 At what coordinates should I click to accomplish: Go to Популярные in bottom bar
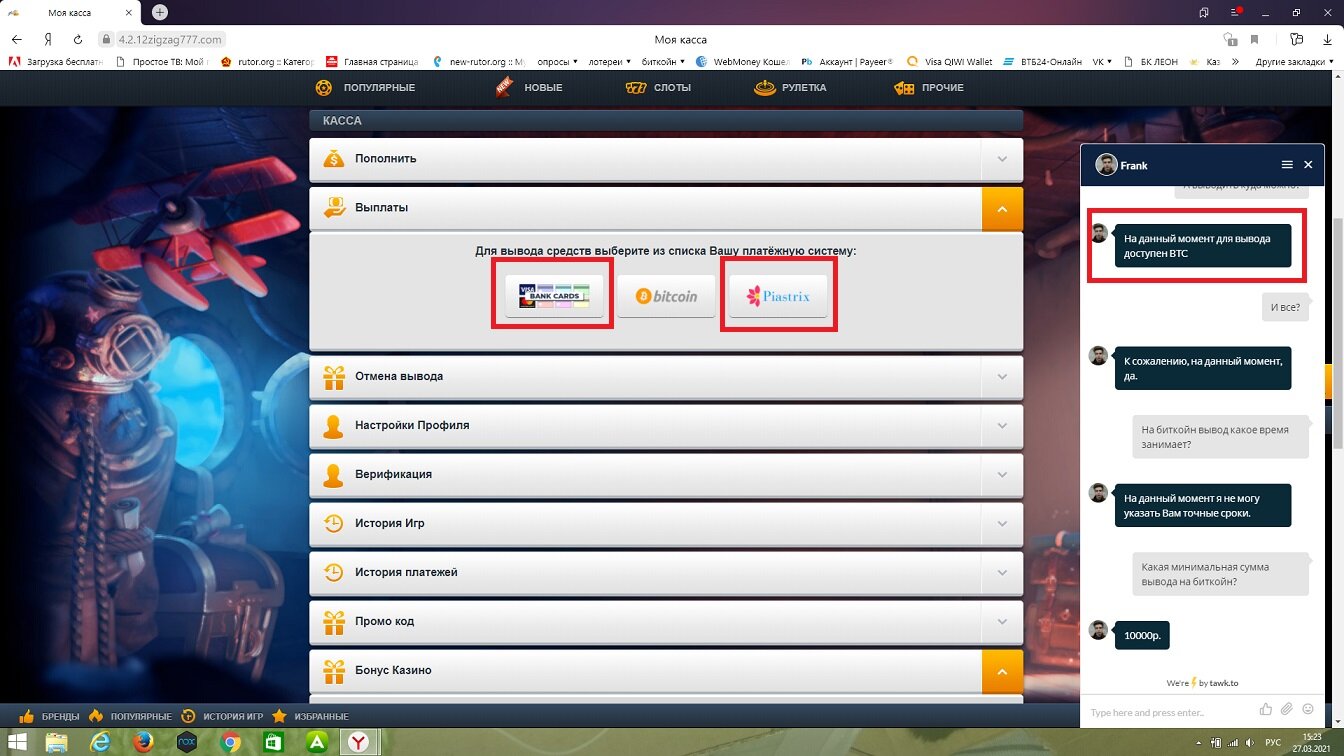pos(130,716)
